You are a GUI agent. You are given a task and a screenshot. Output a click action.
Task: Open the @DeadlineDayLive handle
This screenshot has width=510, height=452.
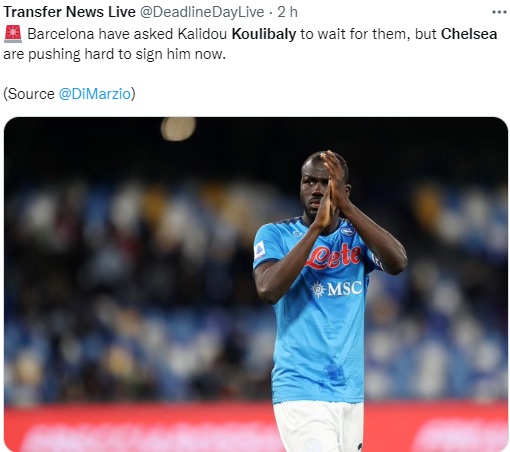(202, 12)
